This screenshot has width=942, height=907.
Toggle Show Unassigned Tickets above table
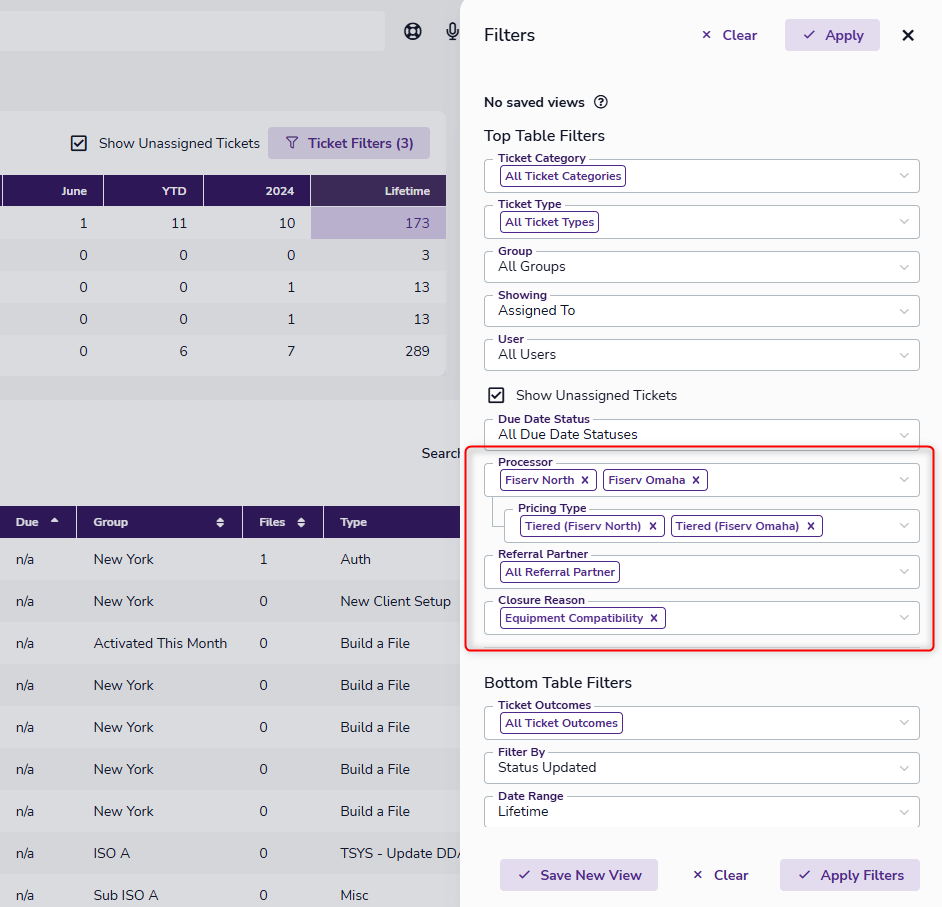[79, 143]
